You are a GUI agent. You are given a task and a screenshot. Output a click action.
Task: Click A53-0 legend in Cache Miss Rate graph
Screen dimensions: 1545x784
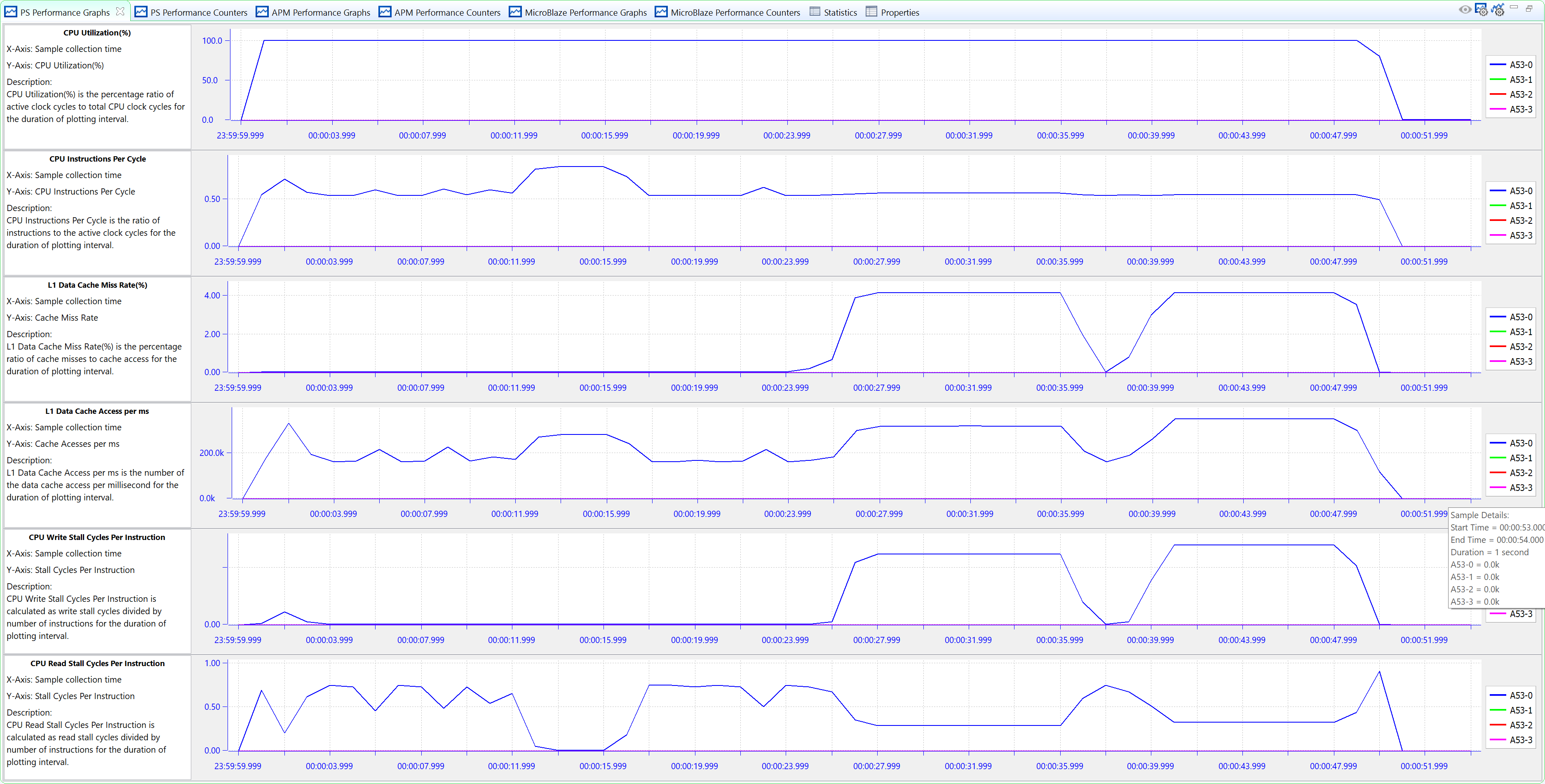click(1511, 317)
